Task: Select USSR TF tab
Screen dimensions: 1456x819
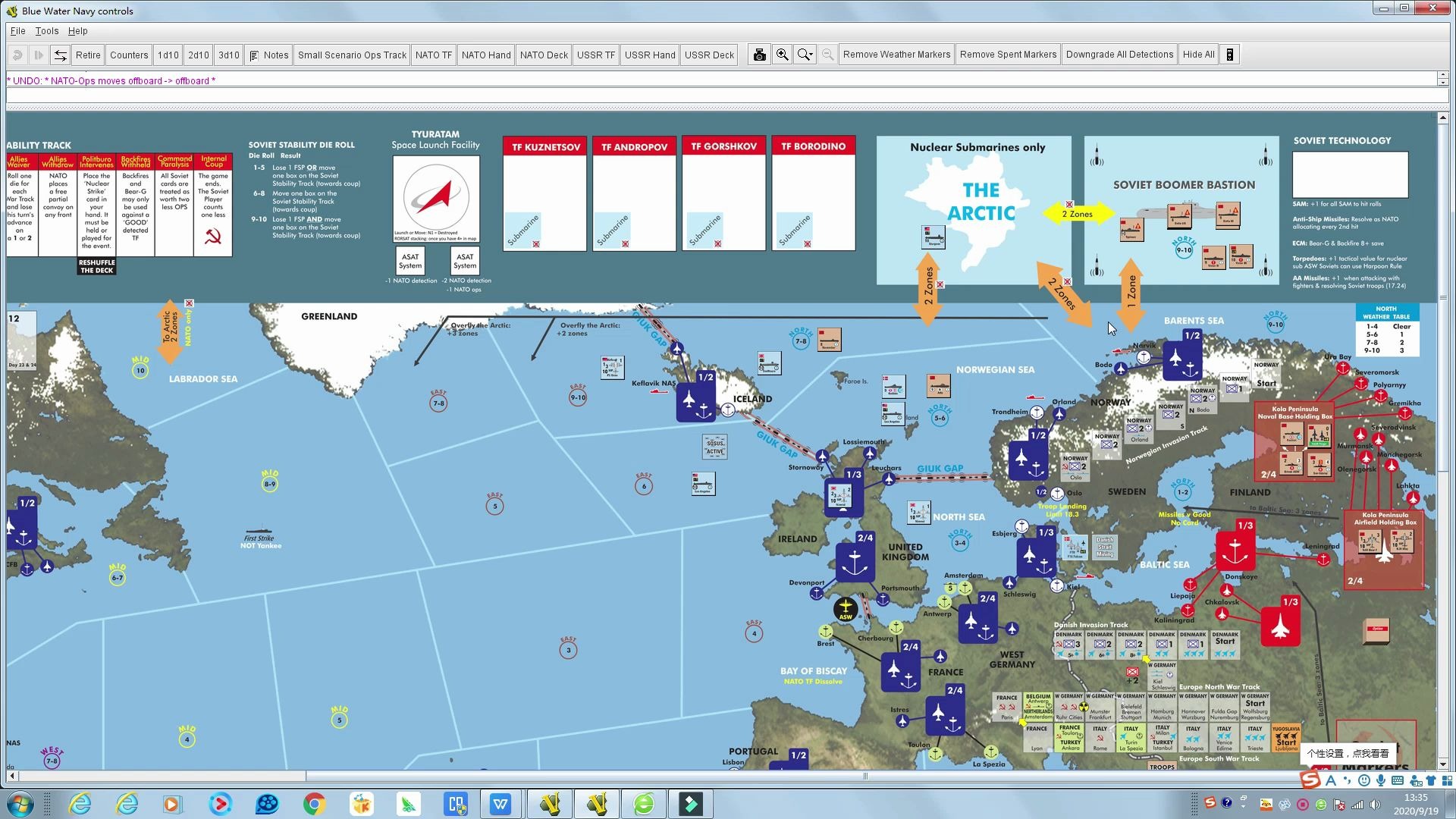Action: coord(595,54)
